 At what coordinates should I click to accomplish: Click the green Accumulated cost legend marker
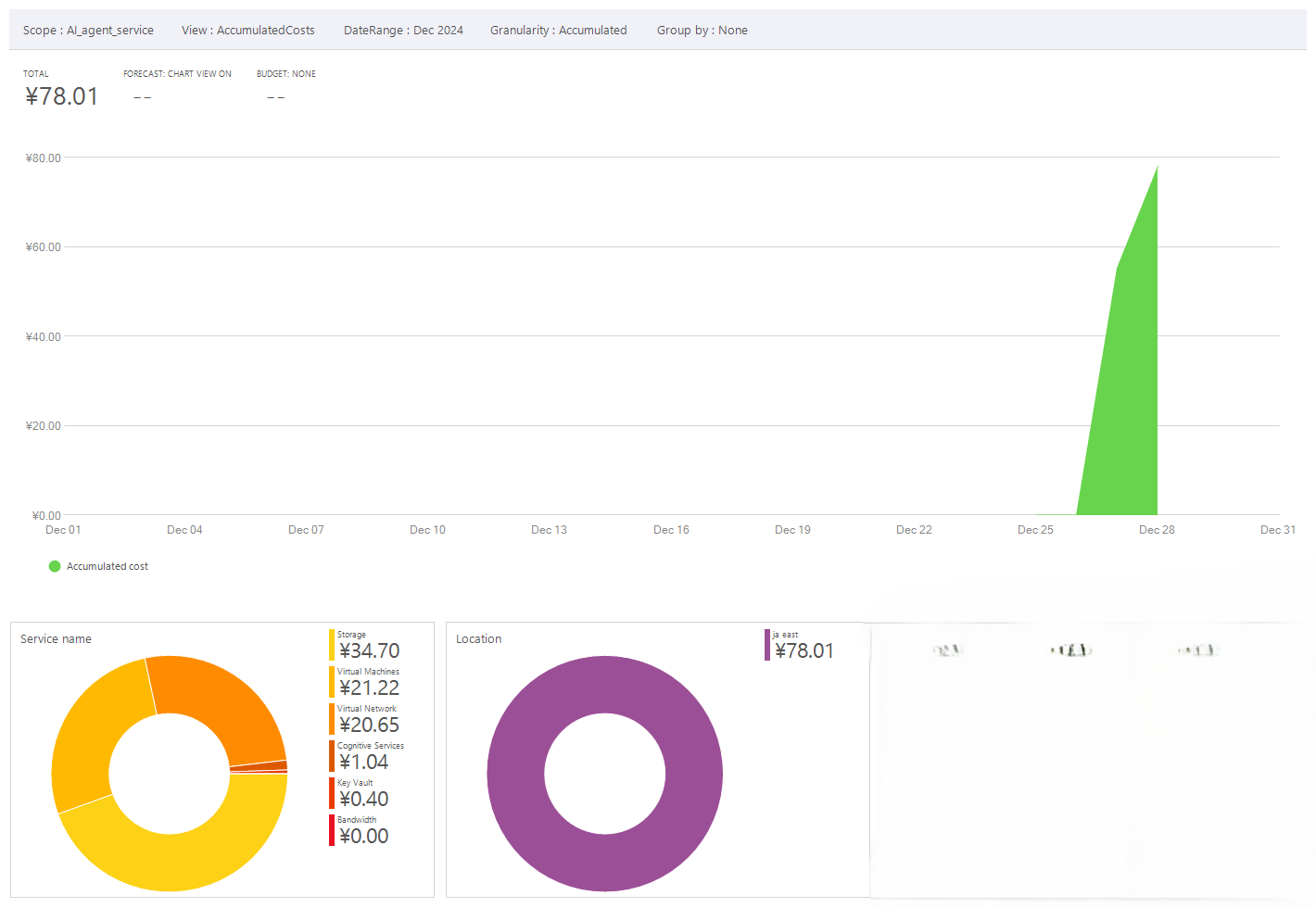coord(55,565)
